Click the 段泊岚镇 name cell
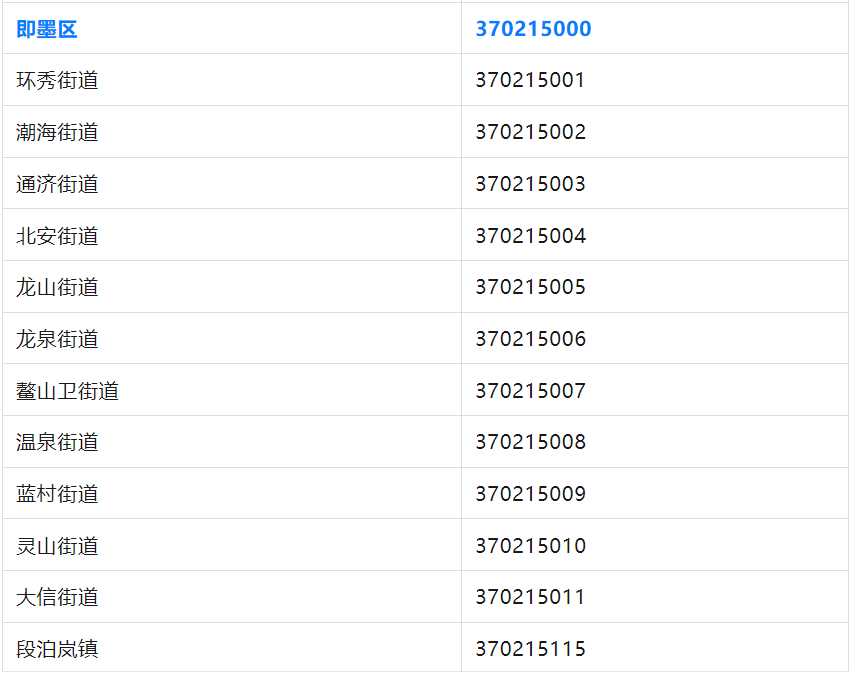Image resolution: width=851 pixels, height=676 pixels. (x=58, y=650)
